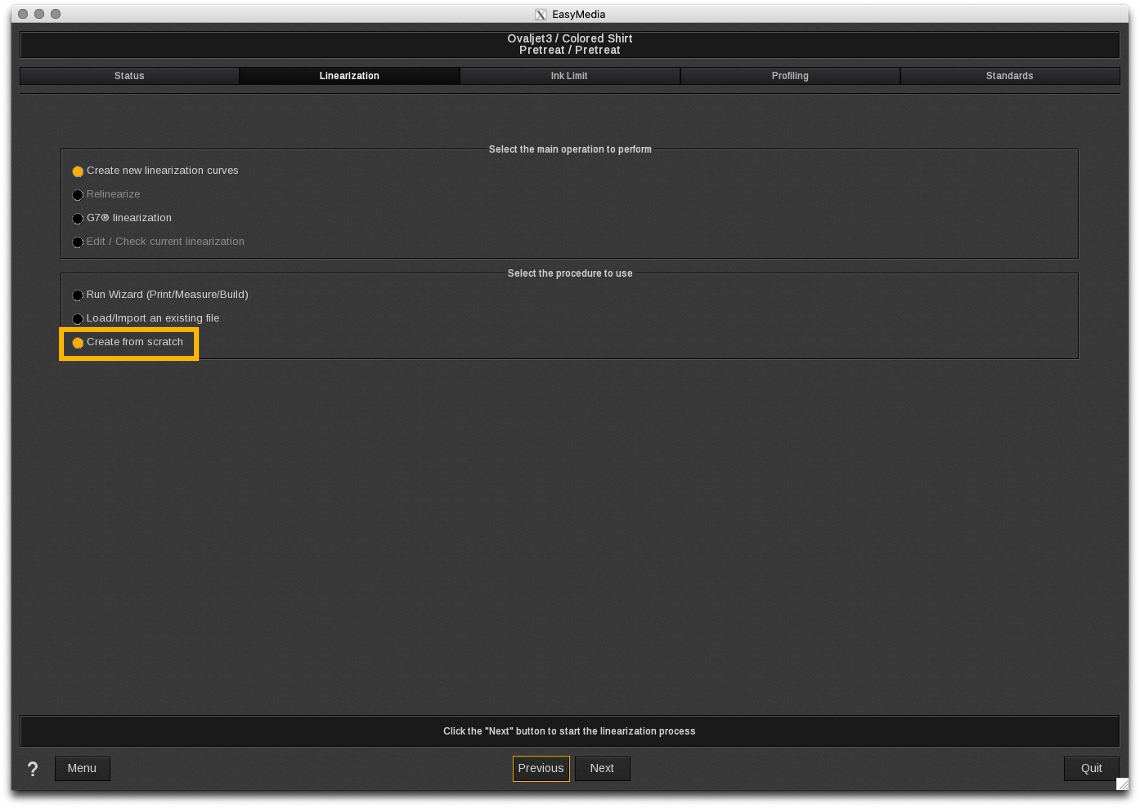1140x808 pixels.
Task: Click the question mark help icon
Action: click(x=32, y=769)
